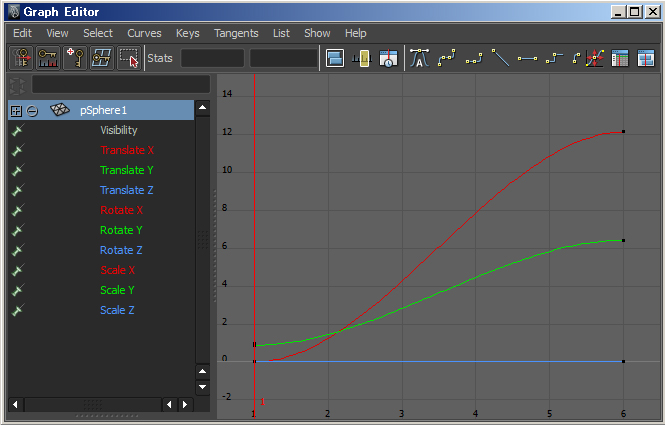Screen dimensions: 665x425
Task: Toggle pin on Translate Z channel
Action: [x=17, y=190]
